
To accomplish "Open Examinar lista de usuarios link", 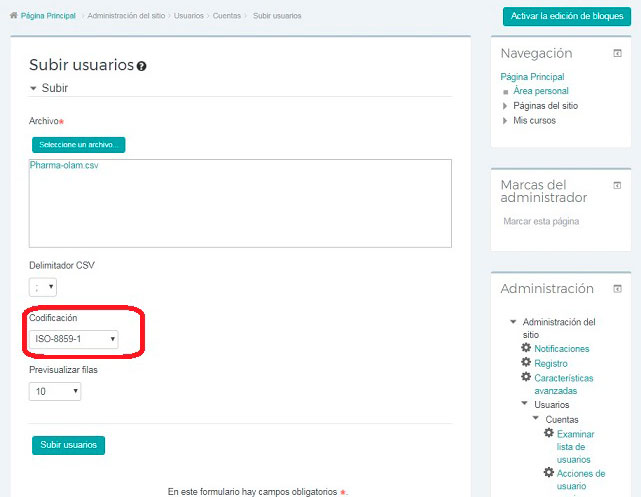I will [575, 447].
